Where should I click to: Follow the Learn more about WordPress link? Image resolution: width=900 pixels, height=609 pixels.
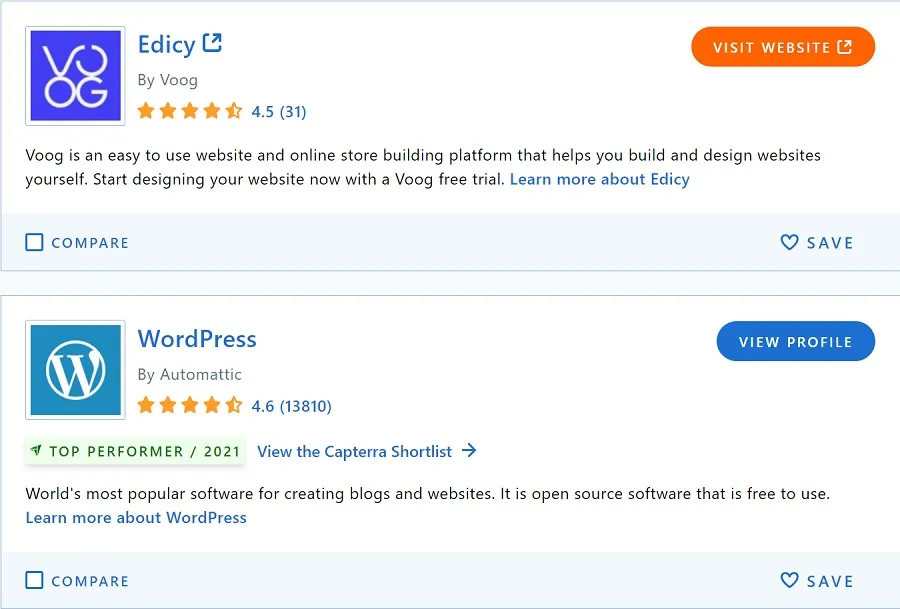[136, 518]
